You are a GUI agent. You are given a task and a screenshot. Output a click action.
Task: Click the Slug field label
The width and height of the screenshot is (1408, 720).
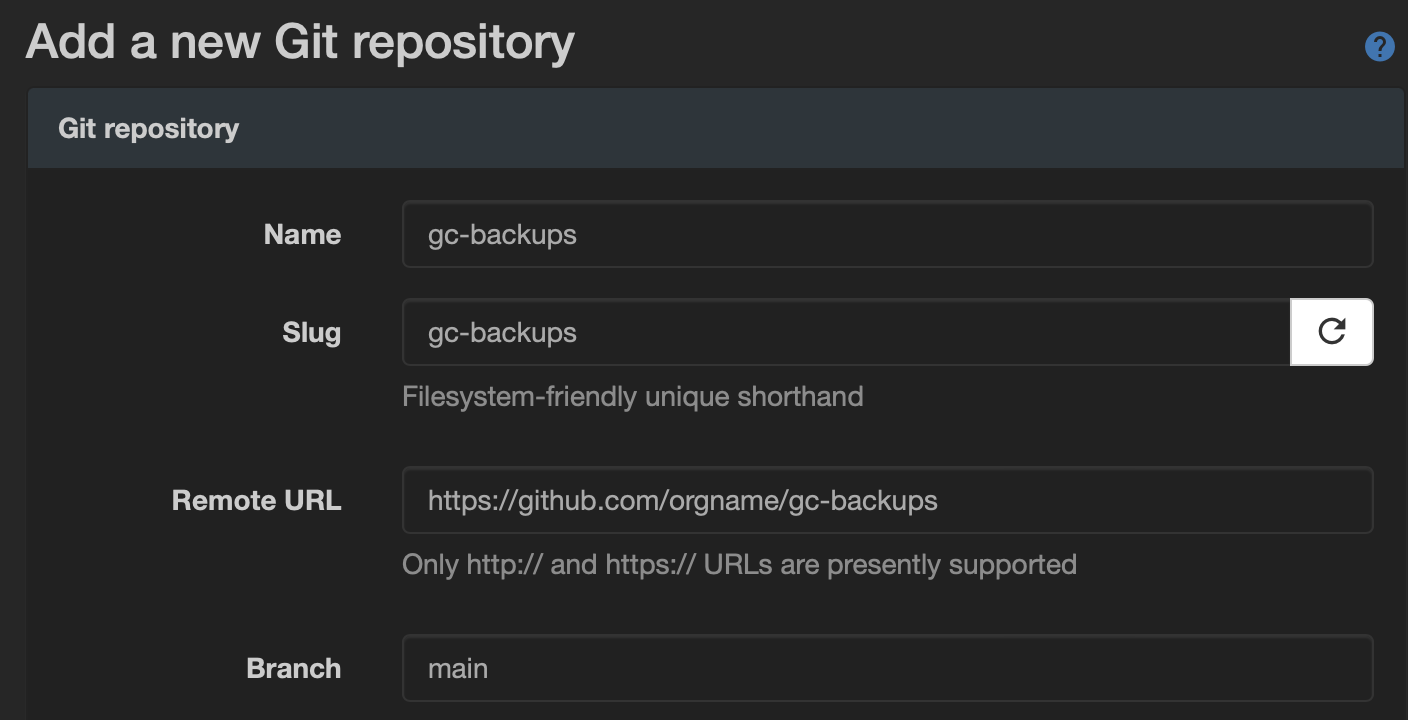point(311,332)
